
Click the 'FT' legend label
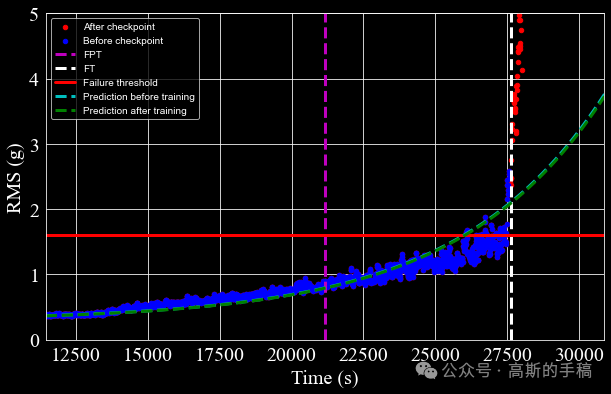coord(89,69)
